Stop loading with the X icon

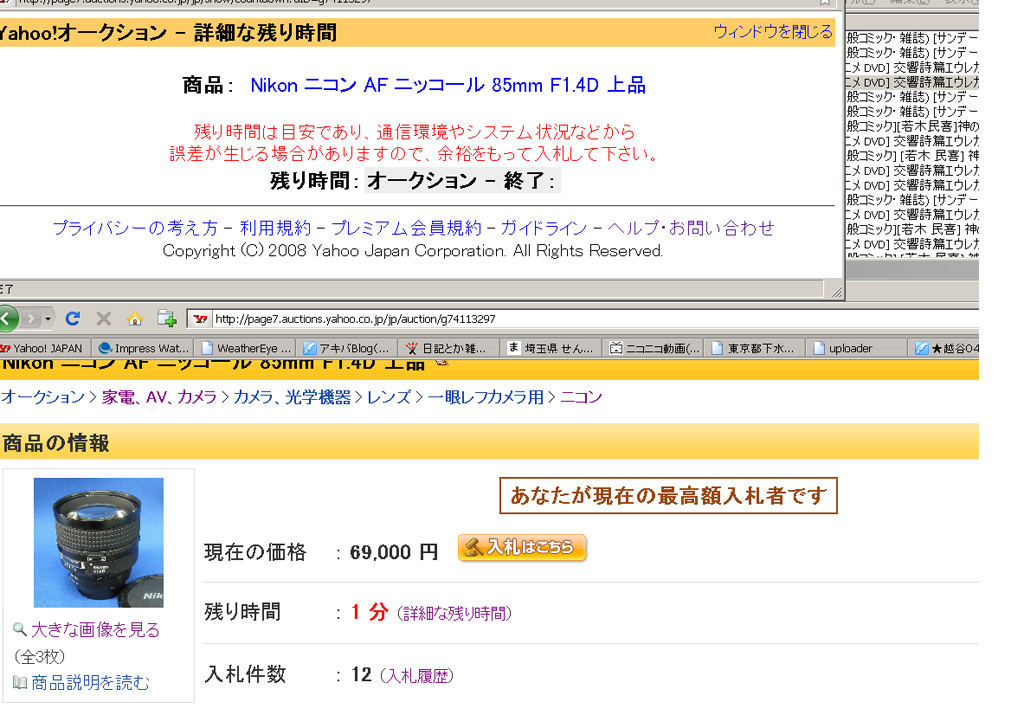(104, 319)
